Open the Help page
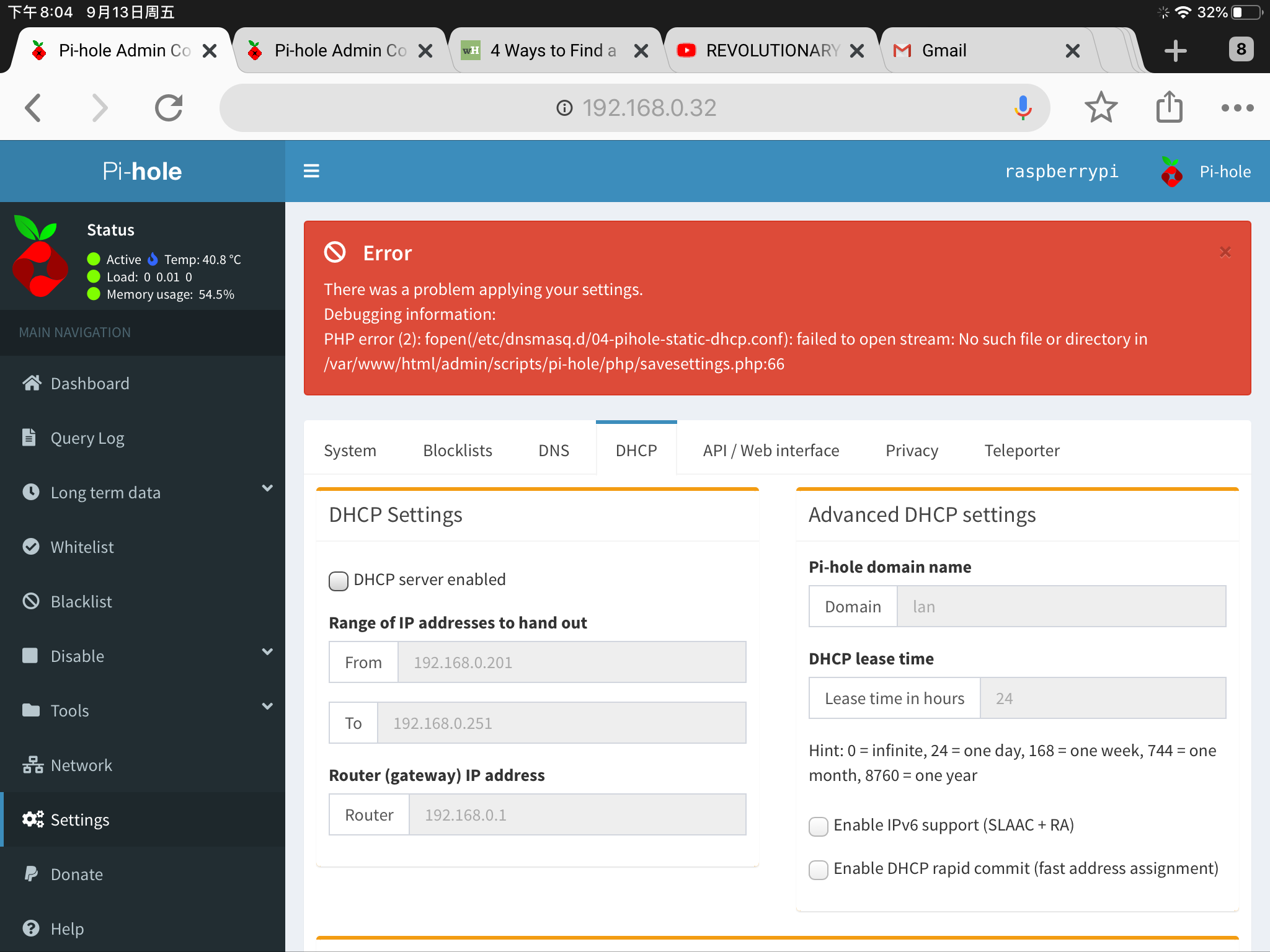This screenshot has height=952, width=1270. (x=67, y=928)
